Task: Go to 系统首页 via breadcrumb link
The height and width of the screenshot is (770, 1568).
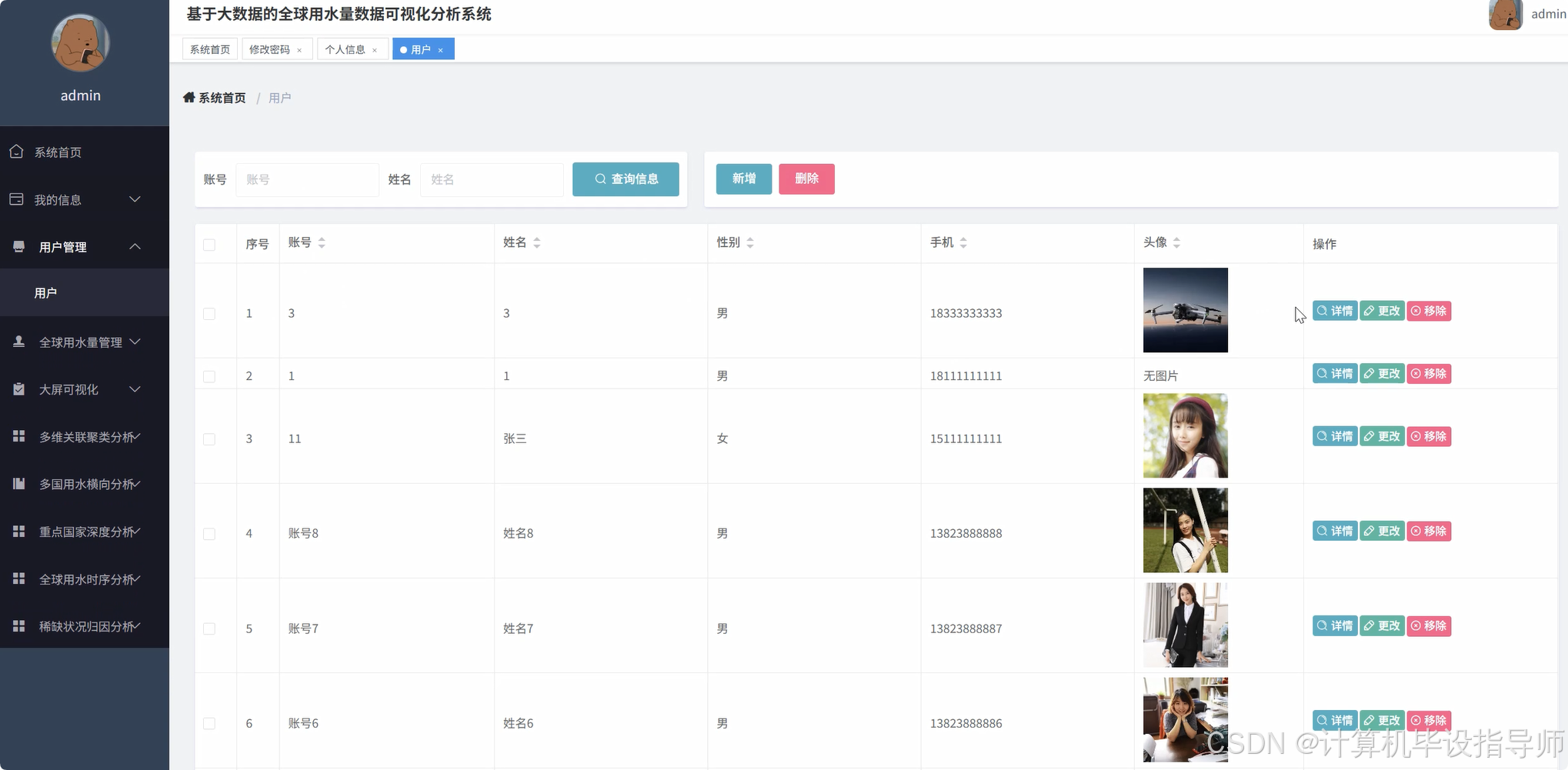Action: [222, 98]
